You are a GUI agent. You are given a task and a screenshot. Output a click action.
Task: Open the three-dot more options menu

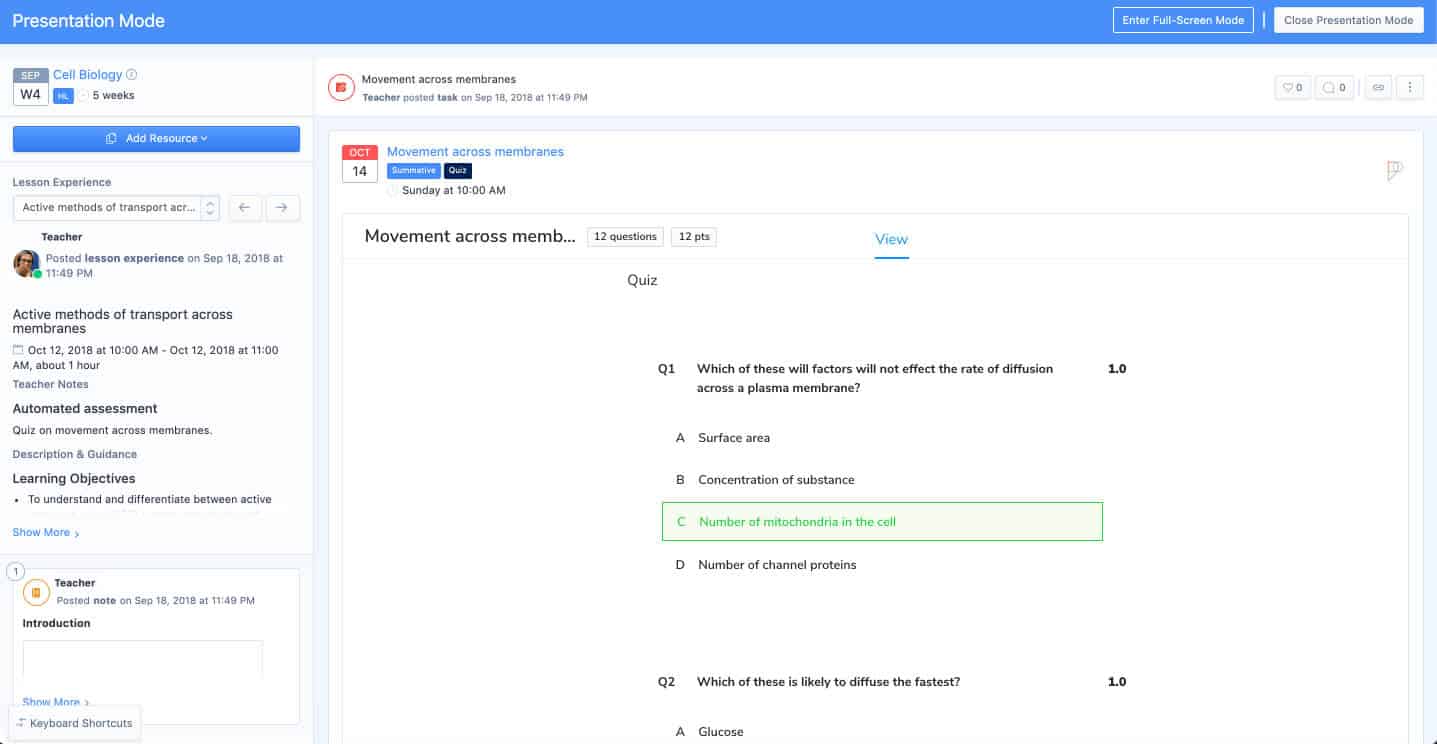(1409, 88)
